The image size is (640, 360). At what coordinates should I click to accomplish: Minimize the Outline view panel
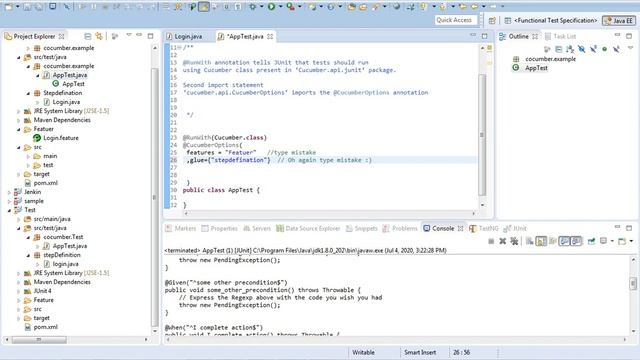(618, 36)
